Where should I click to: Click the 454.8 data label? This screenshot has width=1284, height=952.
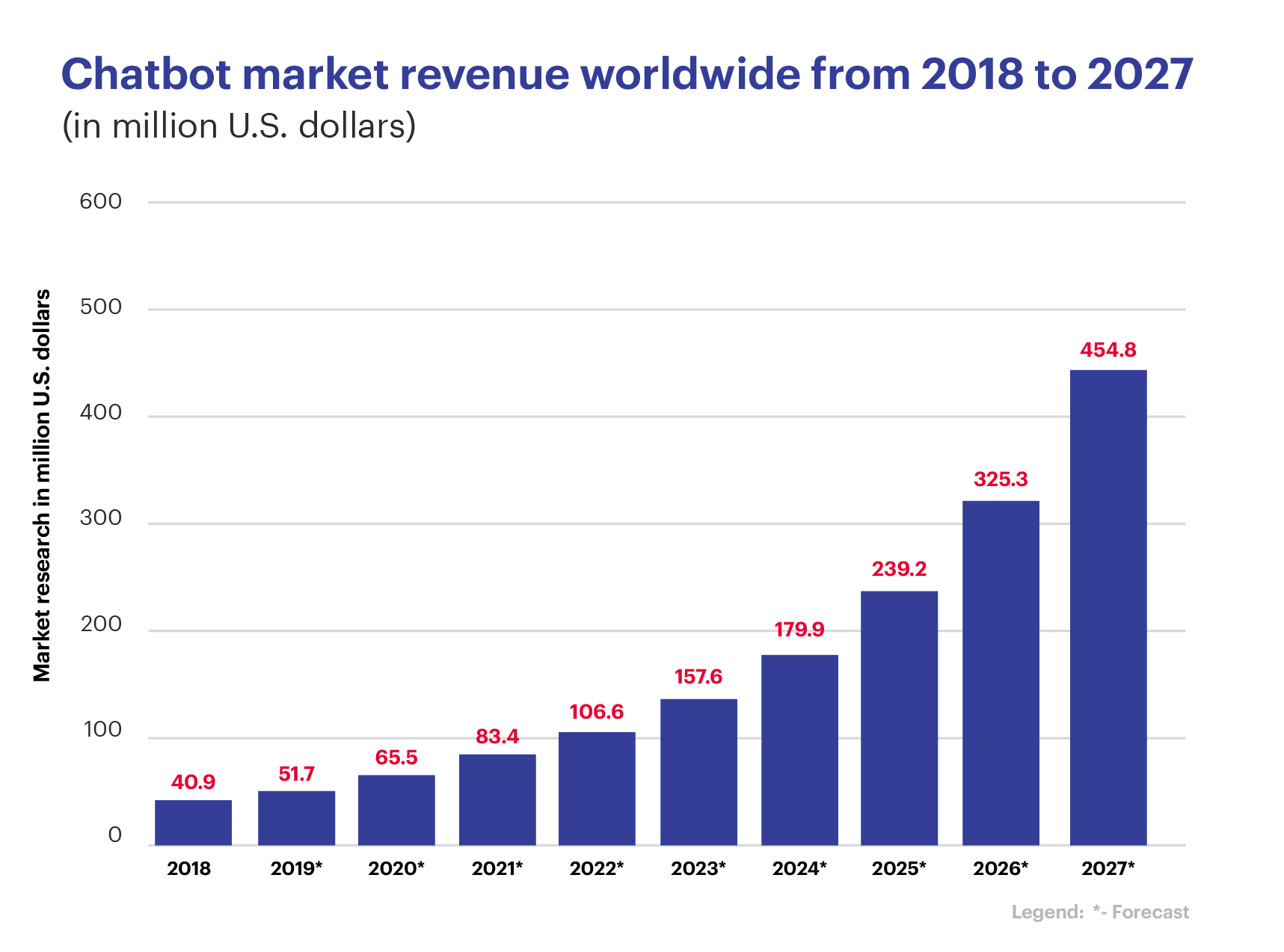[1108, 348]
